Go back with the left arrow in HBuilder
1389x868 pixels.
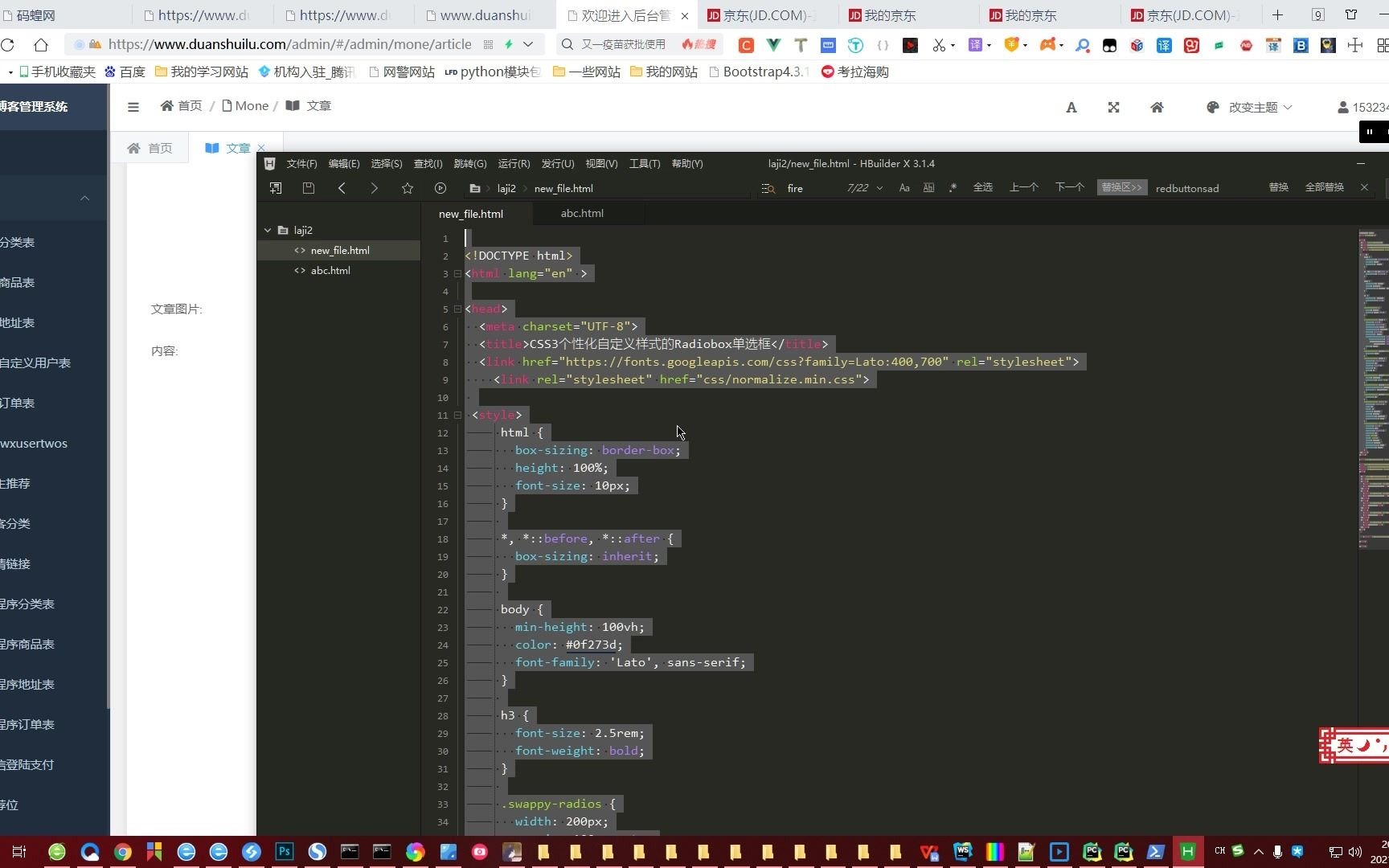pos(342,188)
